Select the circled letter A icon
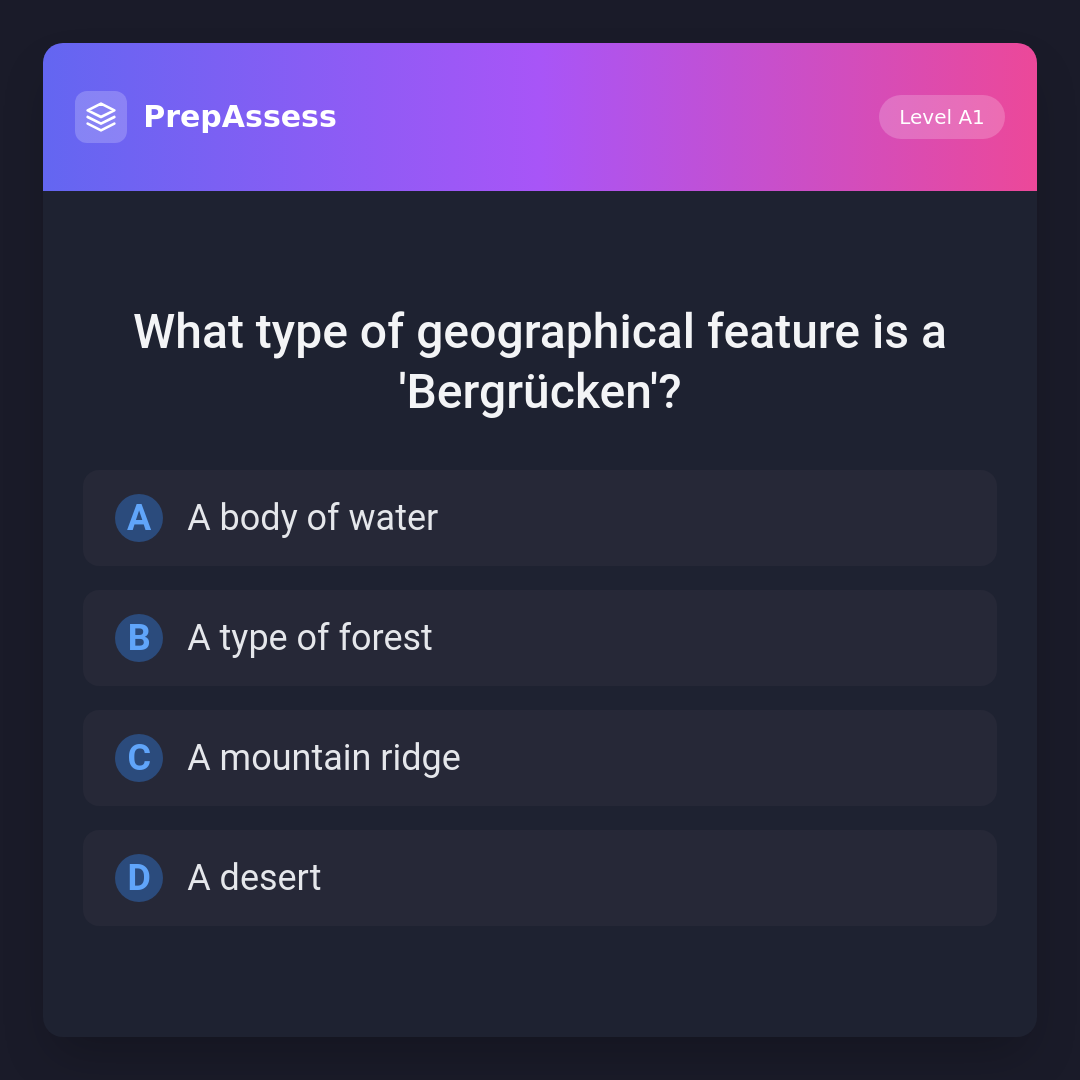 pyautogui.click(x=139, y=518)
